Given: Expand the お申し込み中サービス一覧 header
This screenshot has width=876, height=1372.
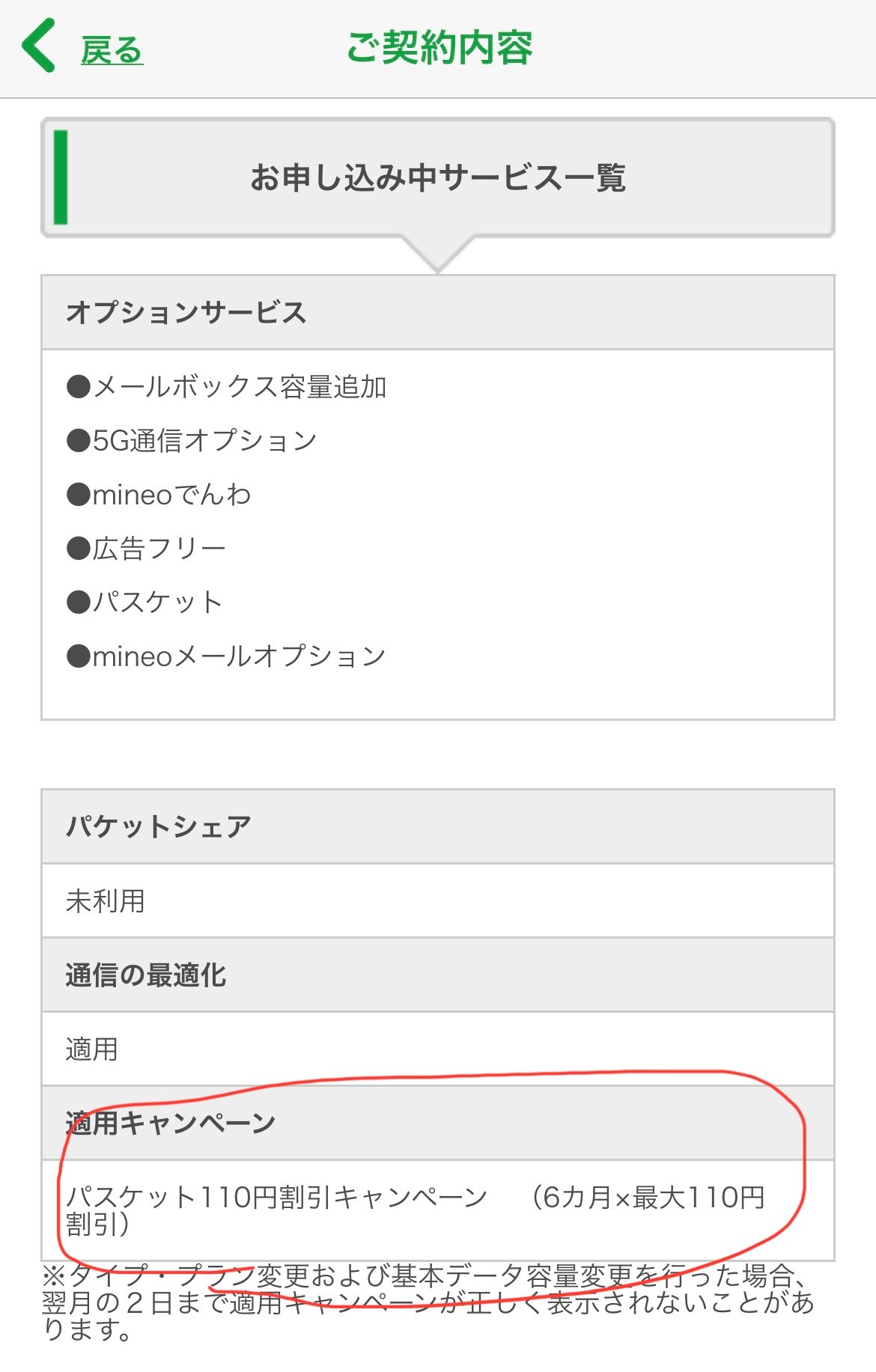Looking at the screenshot, I should tap(438, 178).
